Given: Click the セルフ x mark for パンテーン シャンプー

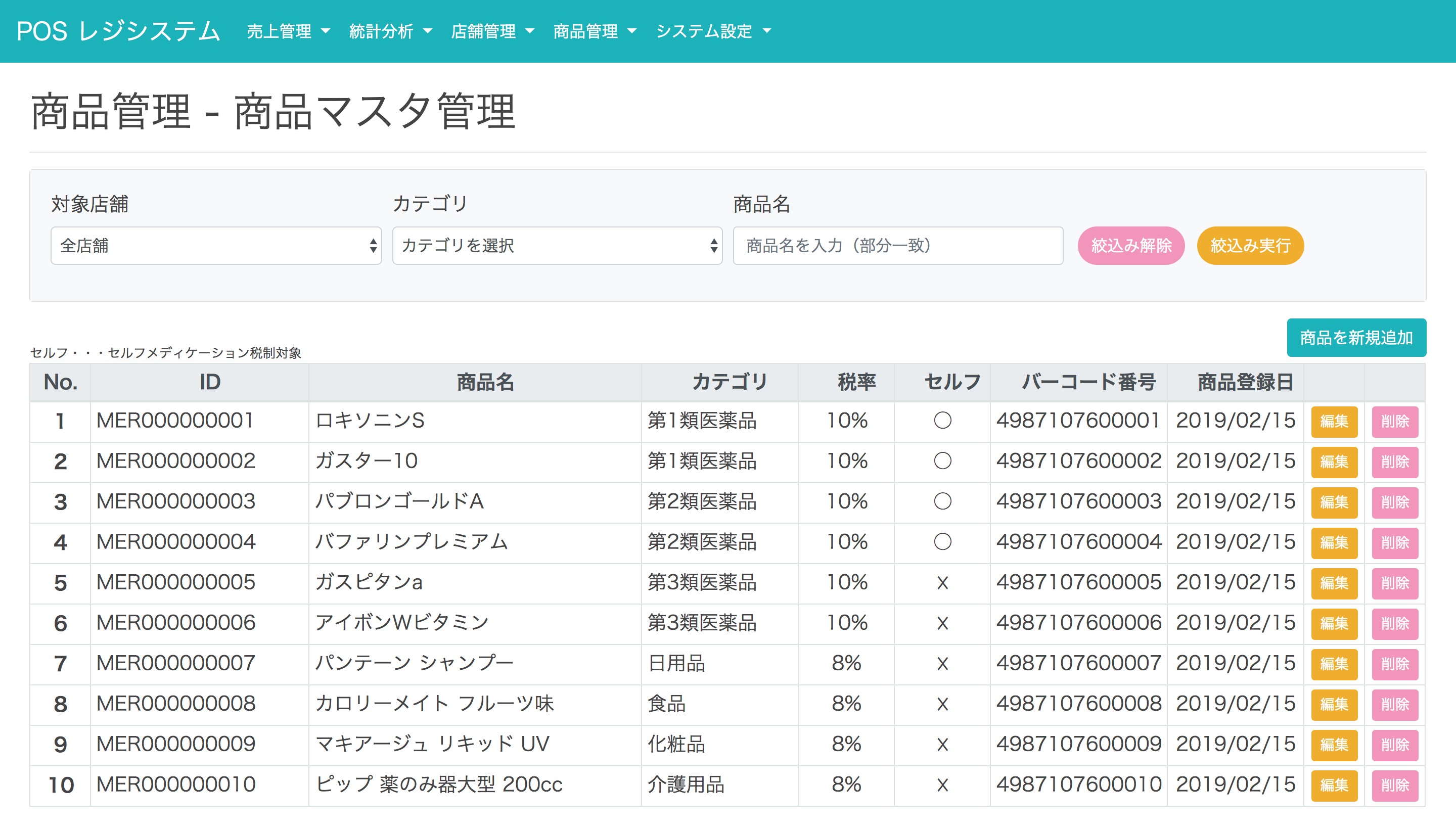Looking at the screenshot, I should (x=942, y=664).
